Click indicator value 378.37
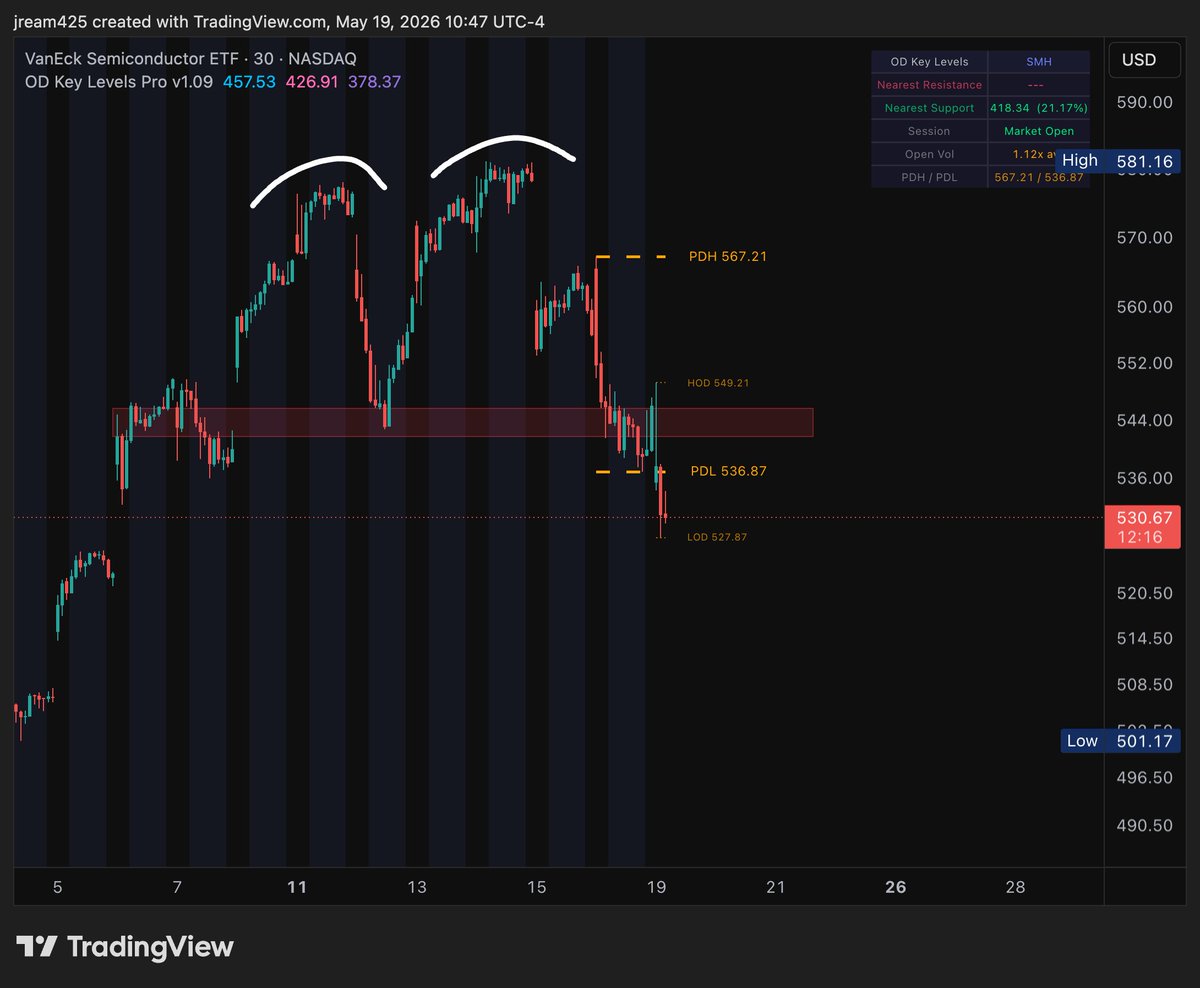1200x988 pixels. [x=374, y=82]
